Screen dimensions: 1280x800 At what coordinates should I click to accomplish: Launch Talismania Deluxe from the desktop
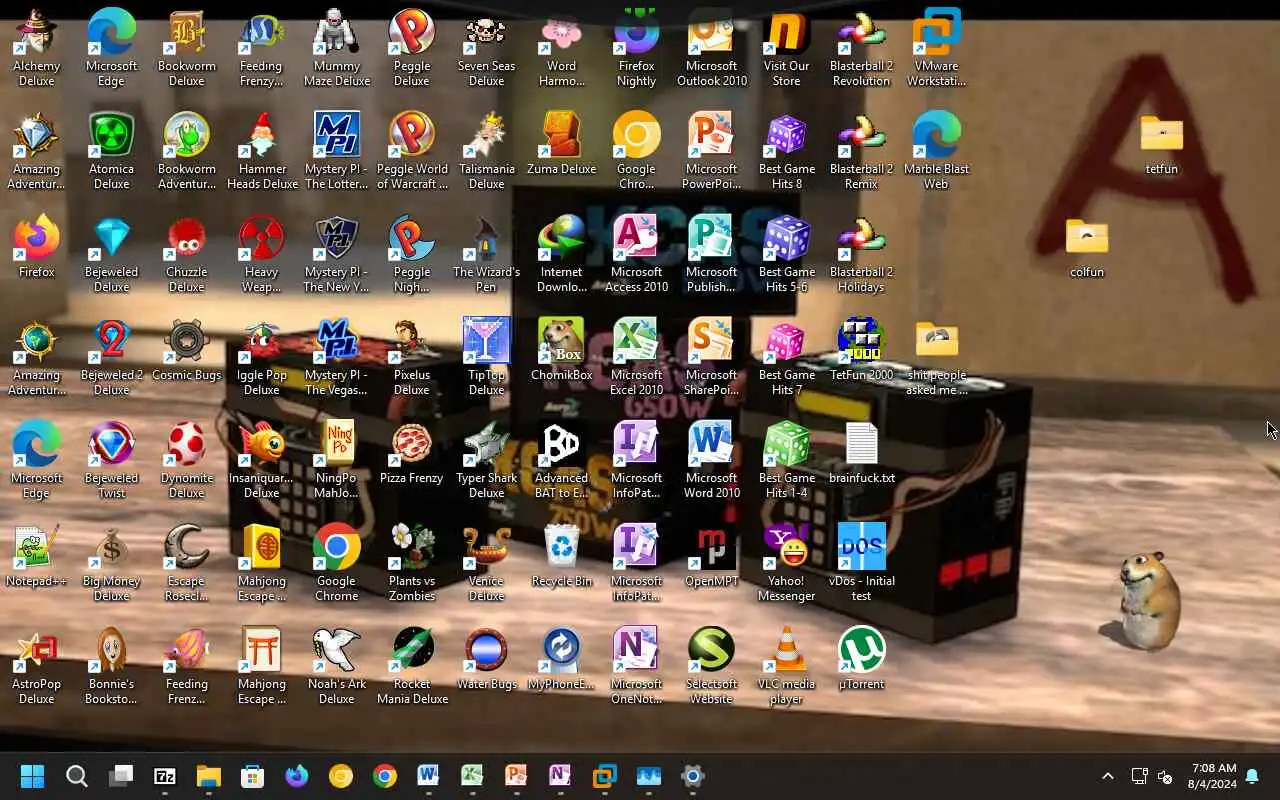pos(486,151)
